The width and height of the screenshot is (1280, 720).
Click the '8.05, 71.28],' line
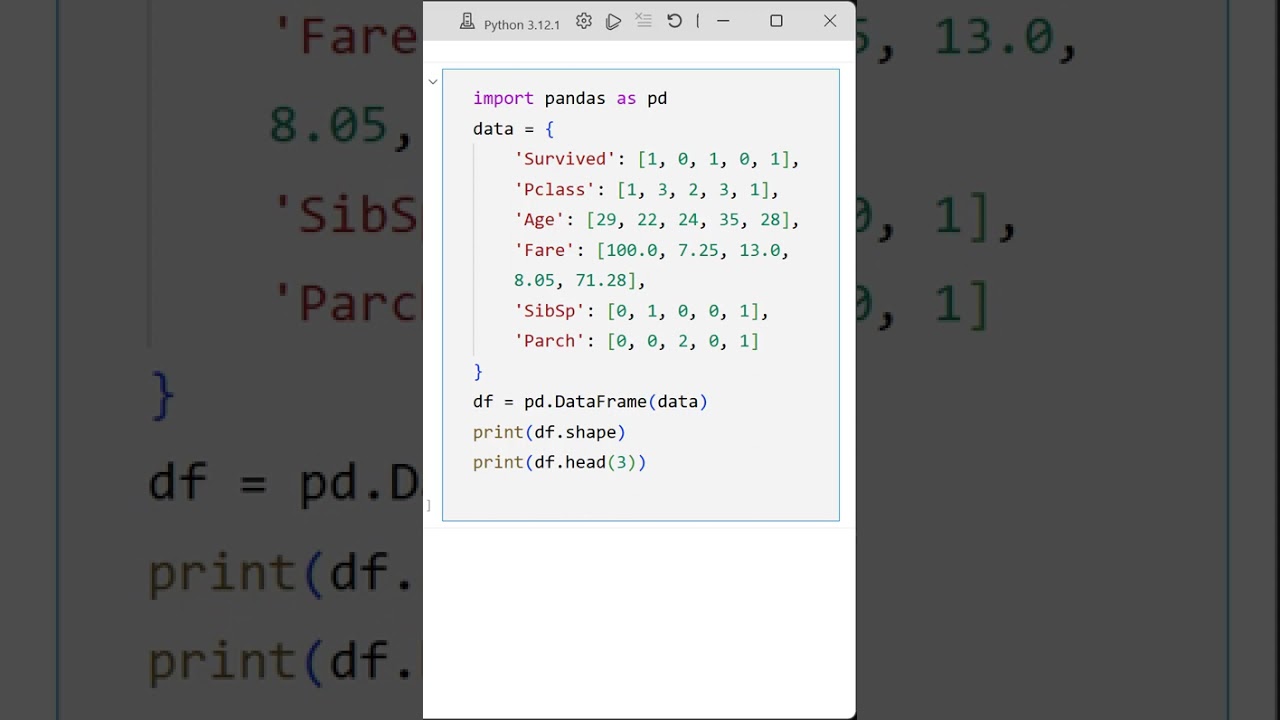(x=580, y=280)
